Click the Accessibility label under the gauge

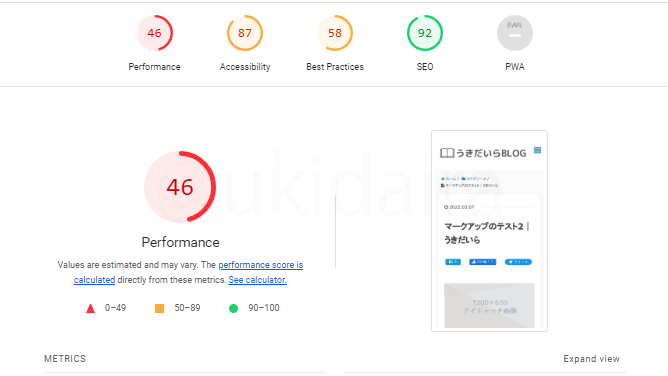pos(245,67)
